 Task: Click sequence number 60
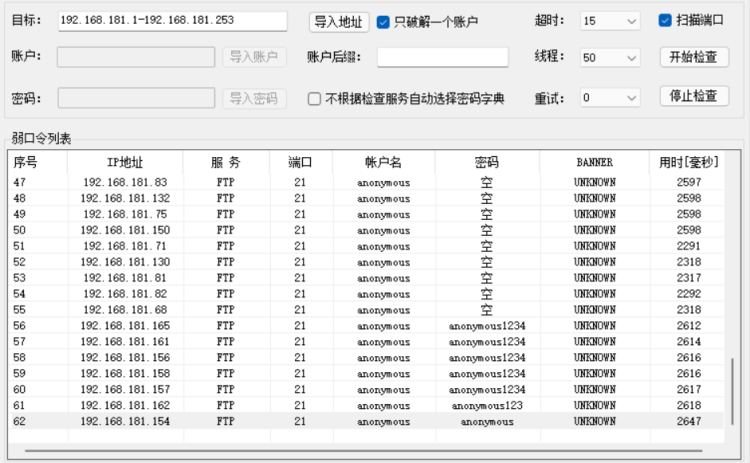pyautogui.click(x=20, y=389)
